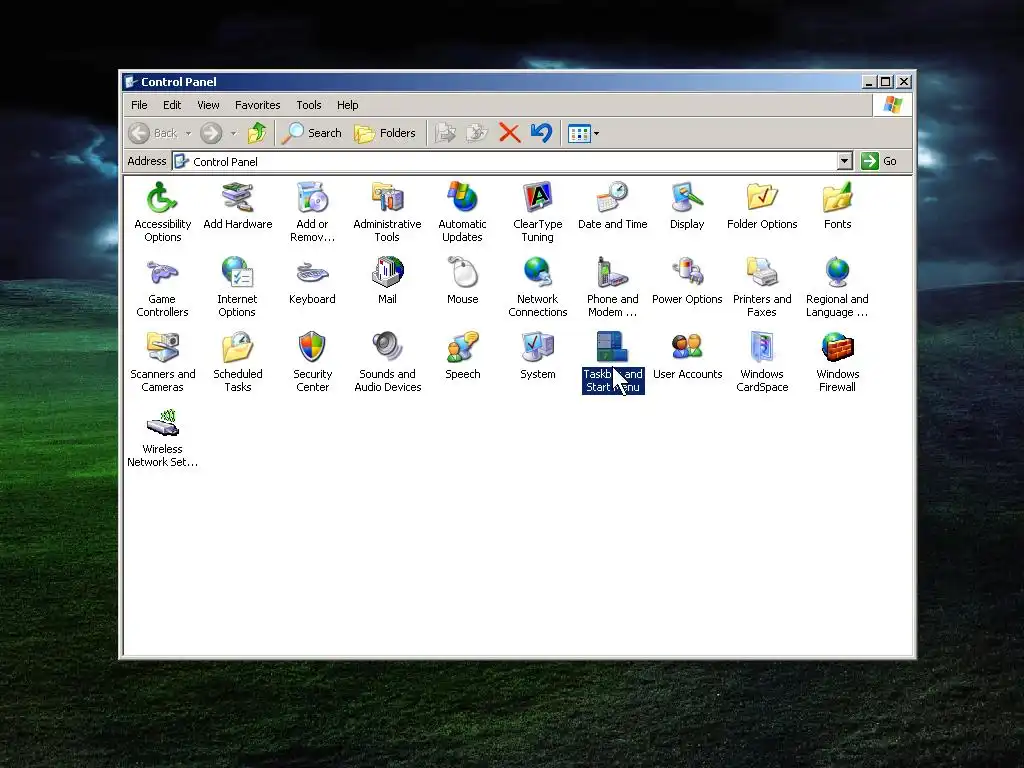
Task: Expand the Back history dropdown arrow
Action: [188, 133]
